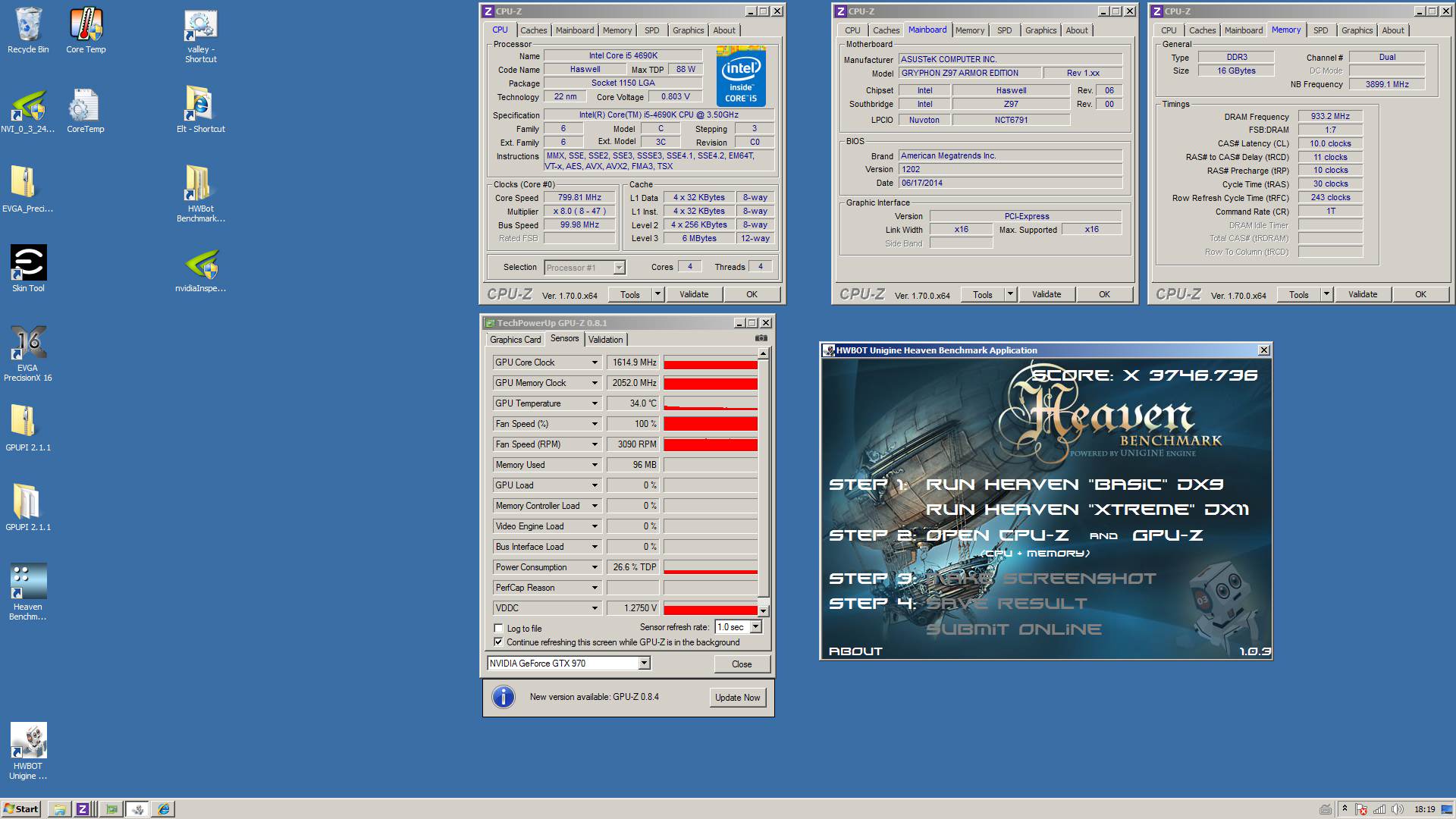Open Tools dropdown arrow in CPU window
This screenshot has height=819, width=1456.
click(x=657, y=294)
